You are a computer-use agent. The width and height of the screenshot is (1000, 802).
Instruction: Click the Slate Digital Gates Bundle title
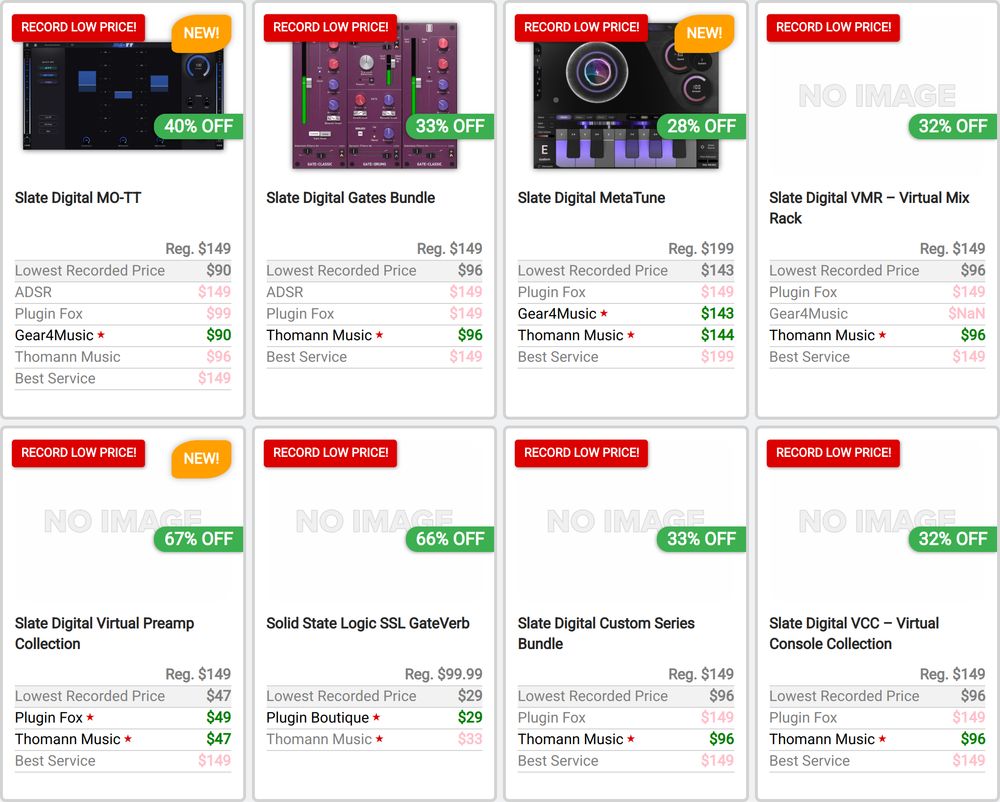coord(350,198)
